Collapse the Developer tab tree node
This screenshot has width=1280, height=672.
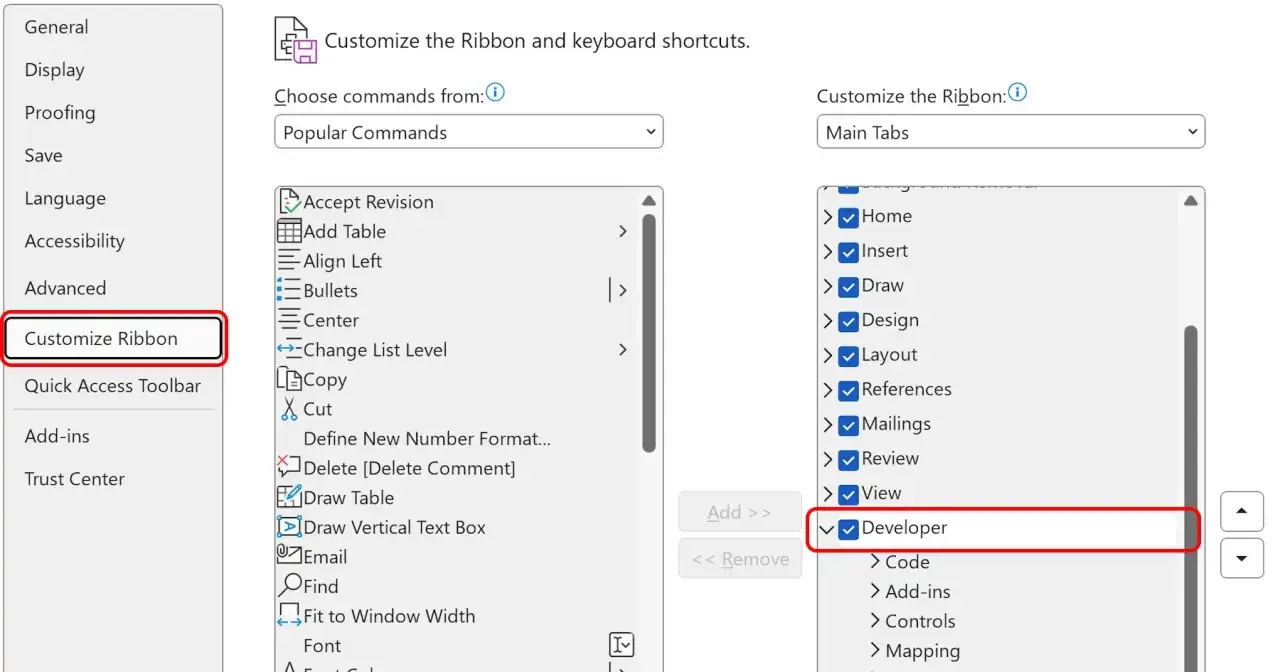pos(827,529)
